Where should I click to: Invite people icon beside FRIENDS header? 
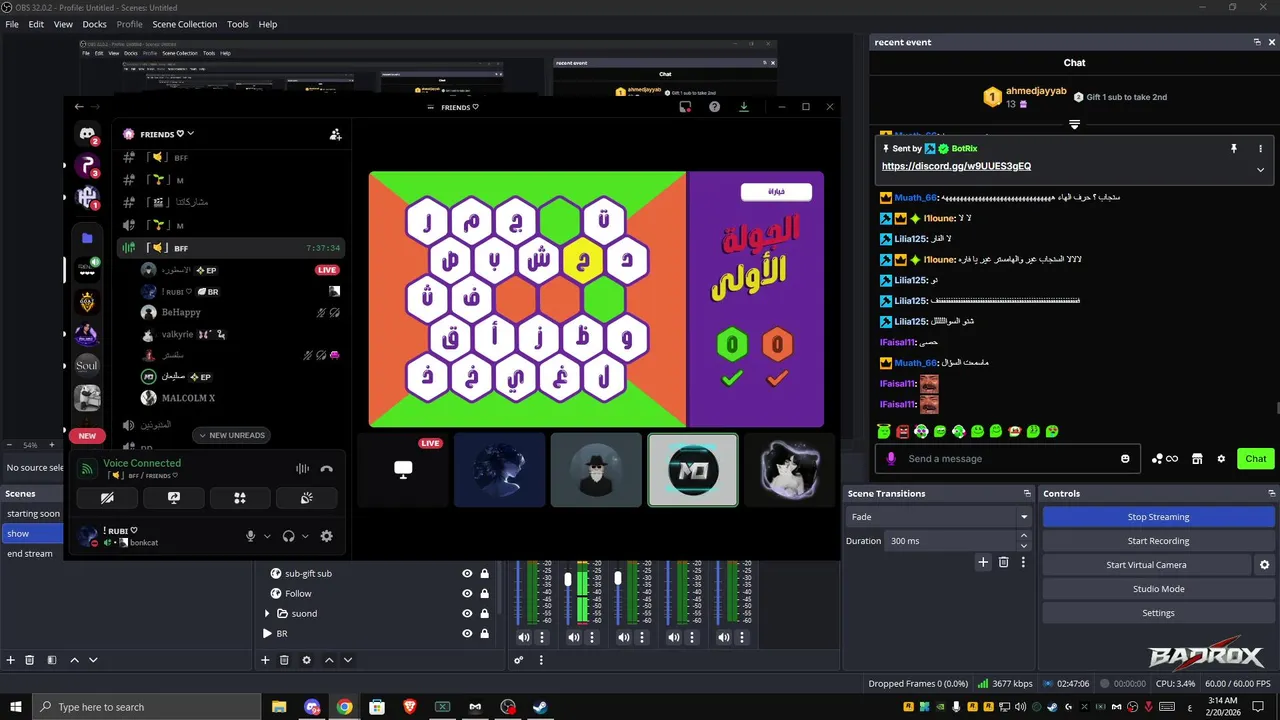coord(335,134)
